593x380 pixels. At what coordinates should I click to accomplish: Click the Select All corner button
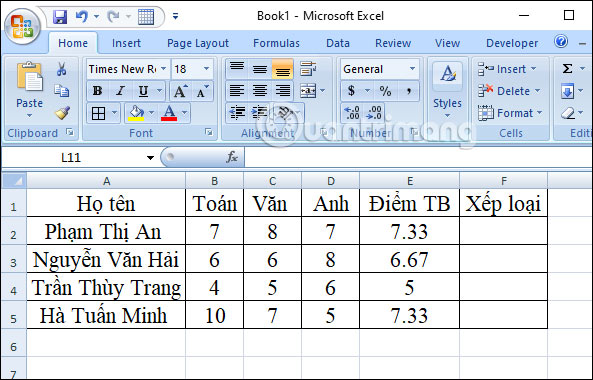coord(14,181)
